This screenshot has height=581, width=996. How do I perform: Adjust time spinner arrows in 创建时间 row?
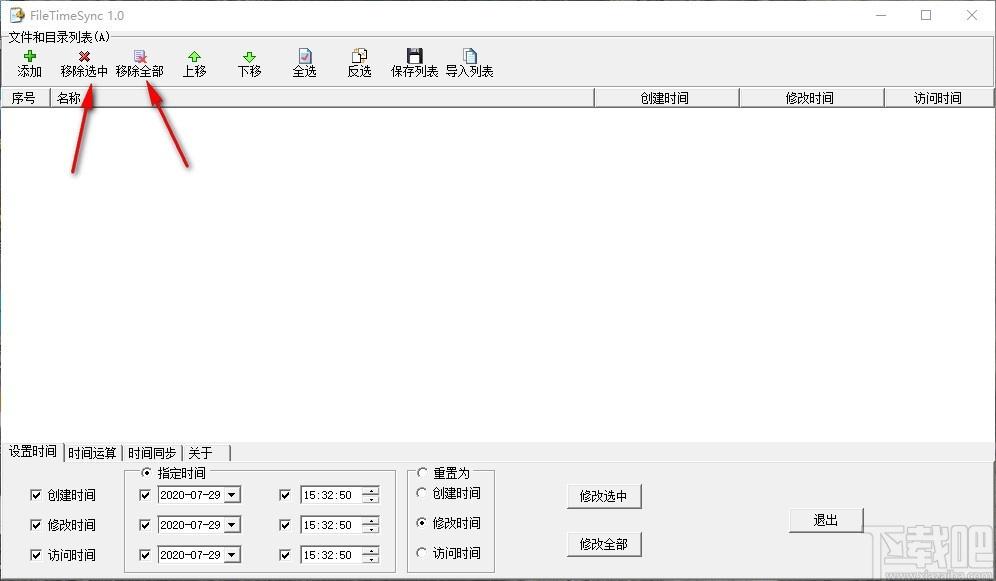[371, 495]
